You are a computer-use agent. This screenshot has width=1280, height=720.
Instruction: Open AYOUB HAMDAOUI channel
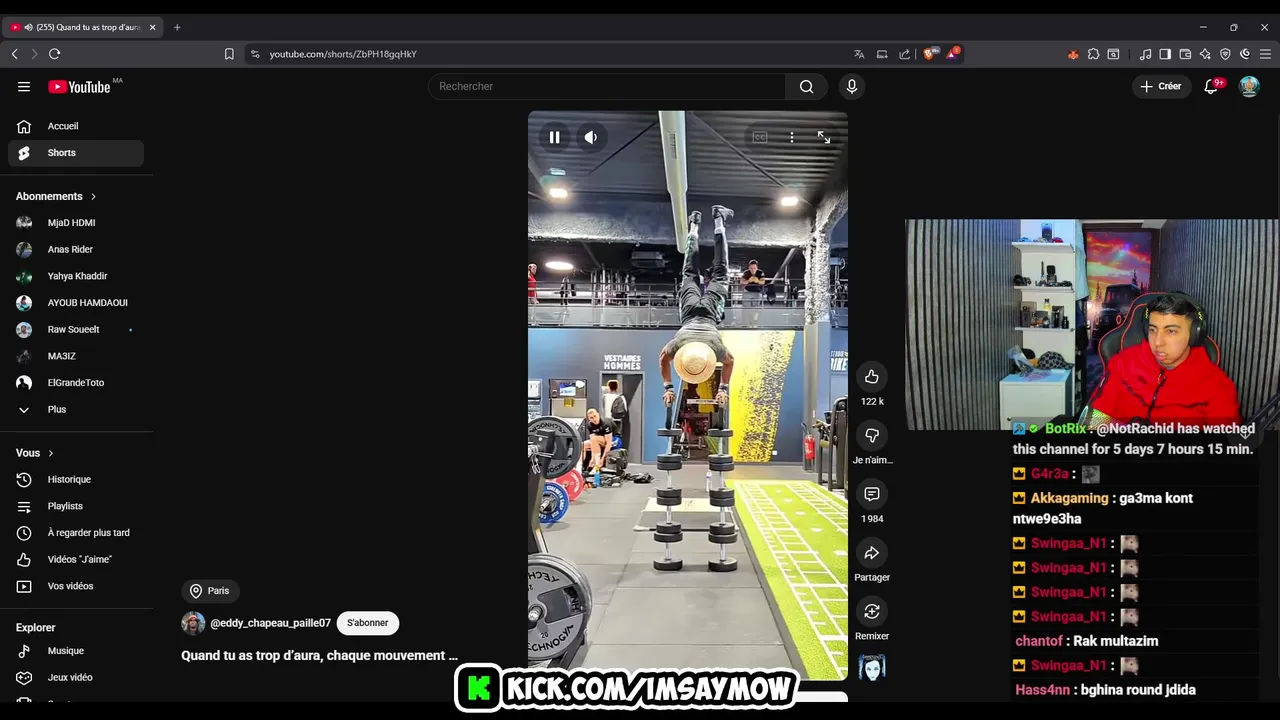click(x=76, y=303)
